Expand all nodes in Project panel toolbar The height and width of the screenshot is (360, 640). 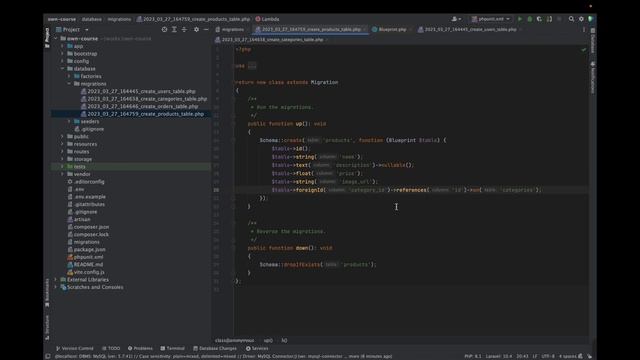pyautogui.click(x=174, y=29)
